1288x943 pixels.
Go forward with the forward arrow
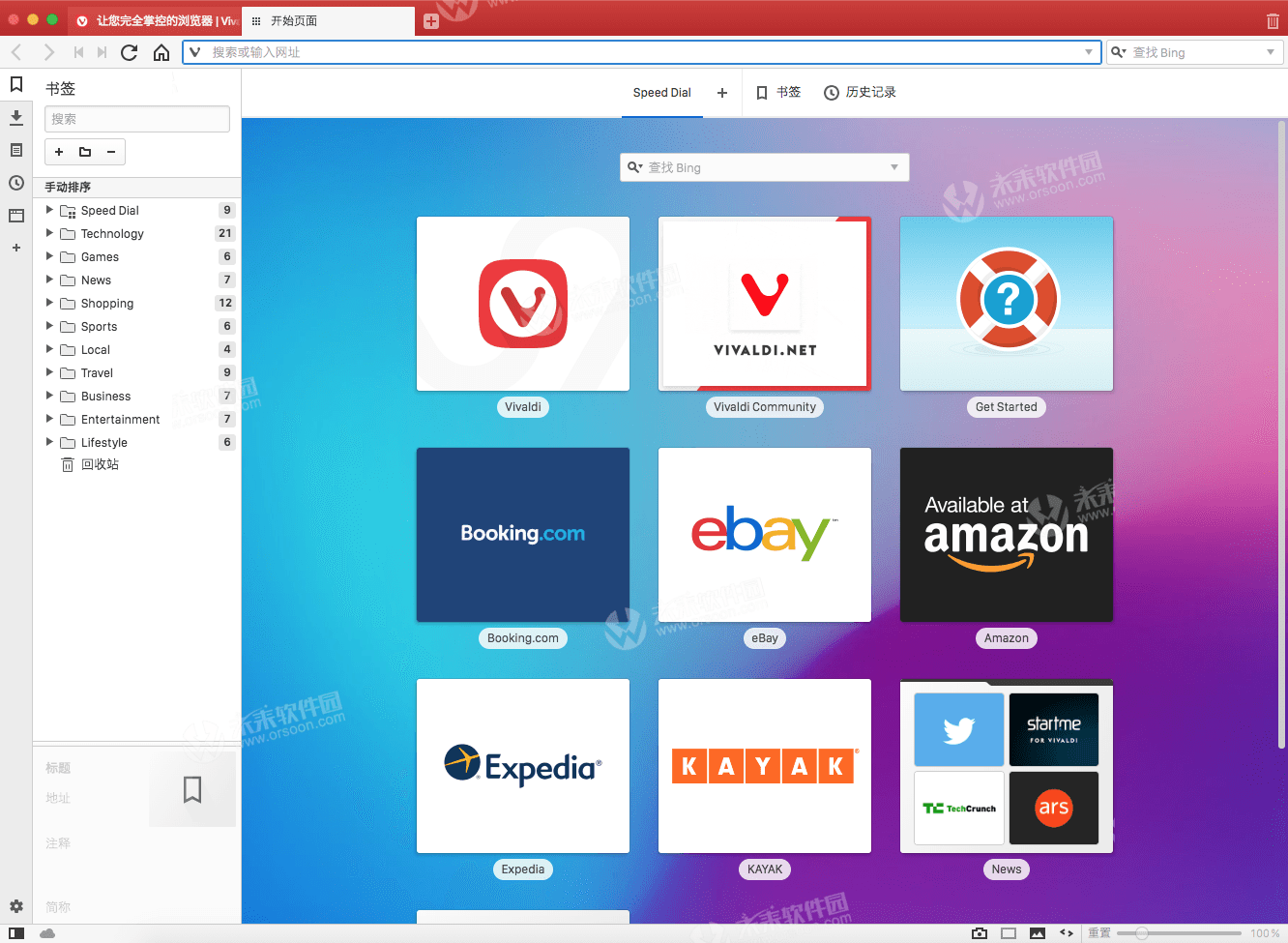point(48,52)
